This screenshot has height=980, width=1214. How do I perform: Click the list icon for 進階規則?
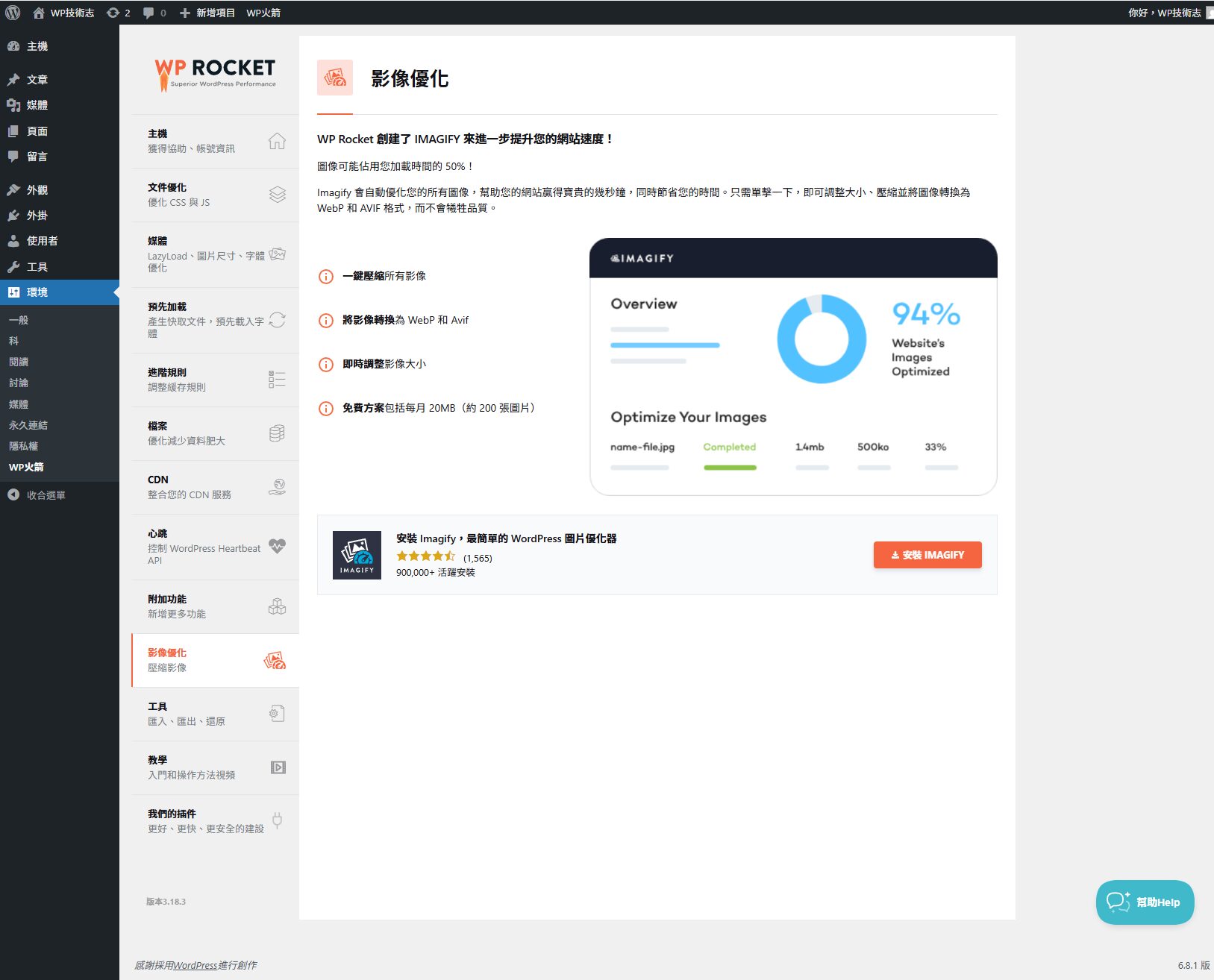click(x=277, y=380)
